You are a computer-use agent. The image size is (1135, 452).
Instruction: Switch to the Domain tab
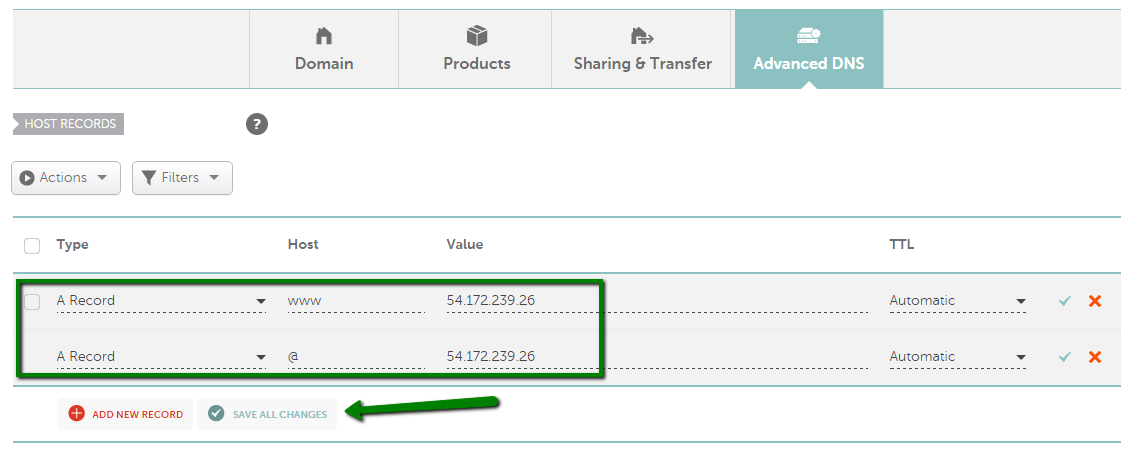pyautogui.click(x=324, y=50)
